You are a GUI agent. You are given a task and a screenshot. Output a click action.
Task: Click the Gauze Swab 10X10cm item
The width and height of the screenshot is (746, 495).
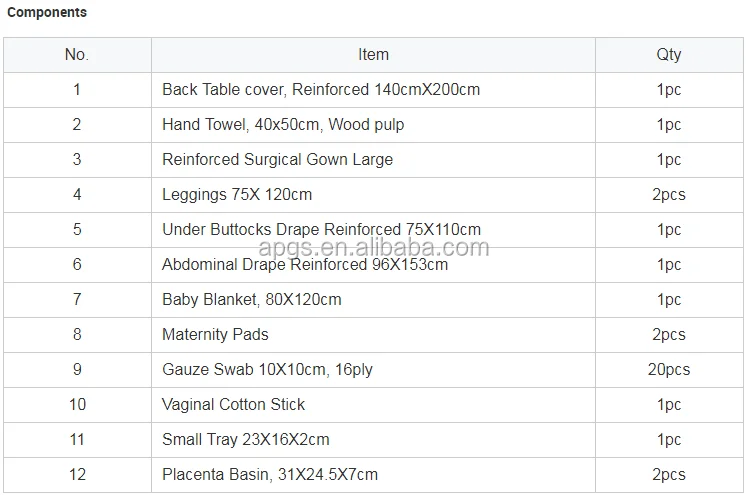point(267,370)
